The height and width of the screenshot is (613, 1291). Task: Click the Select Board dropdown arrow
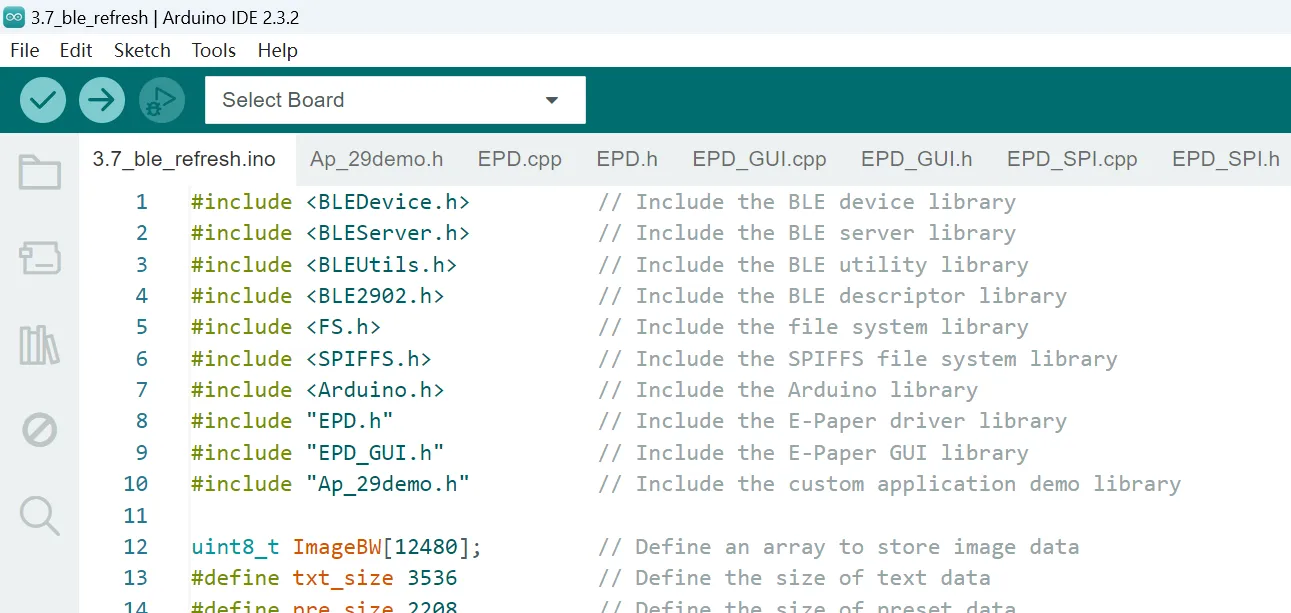552,100
